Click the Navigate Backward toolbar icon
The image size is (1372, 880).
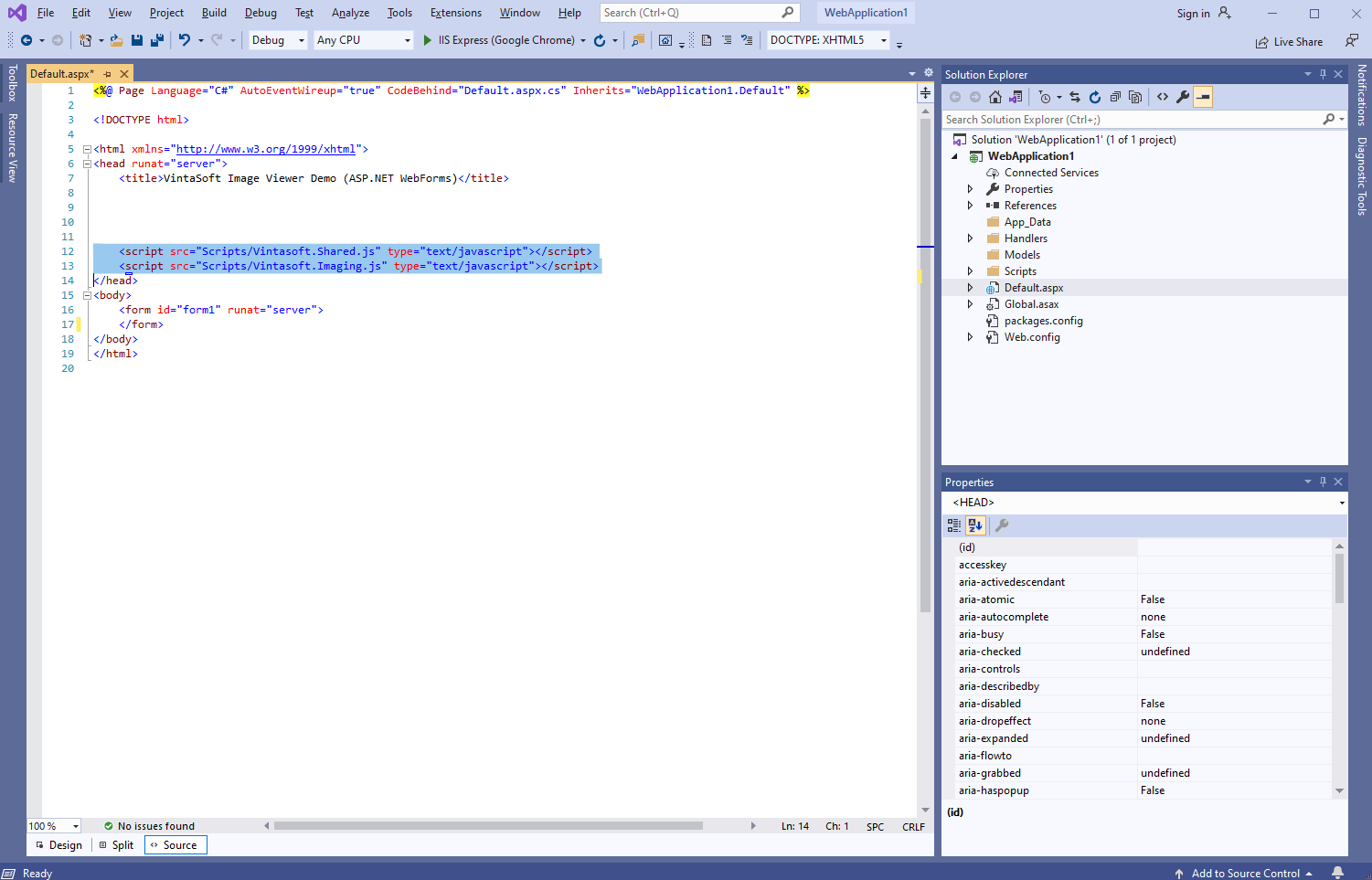pos(27,40)
